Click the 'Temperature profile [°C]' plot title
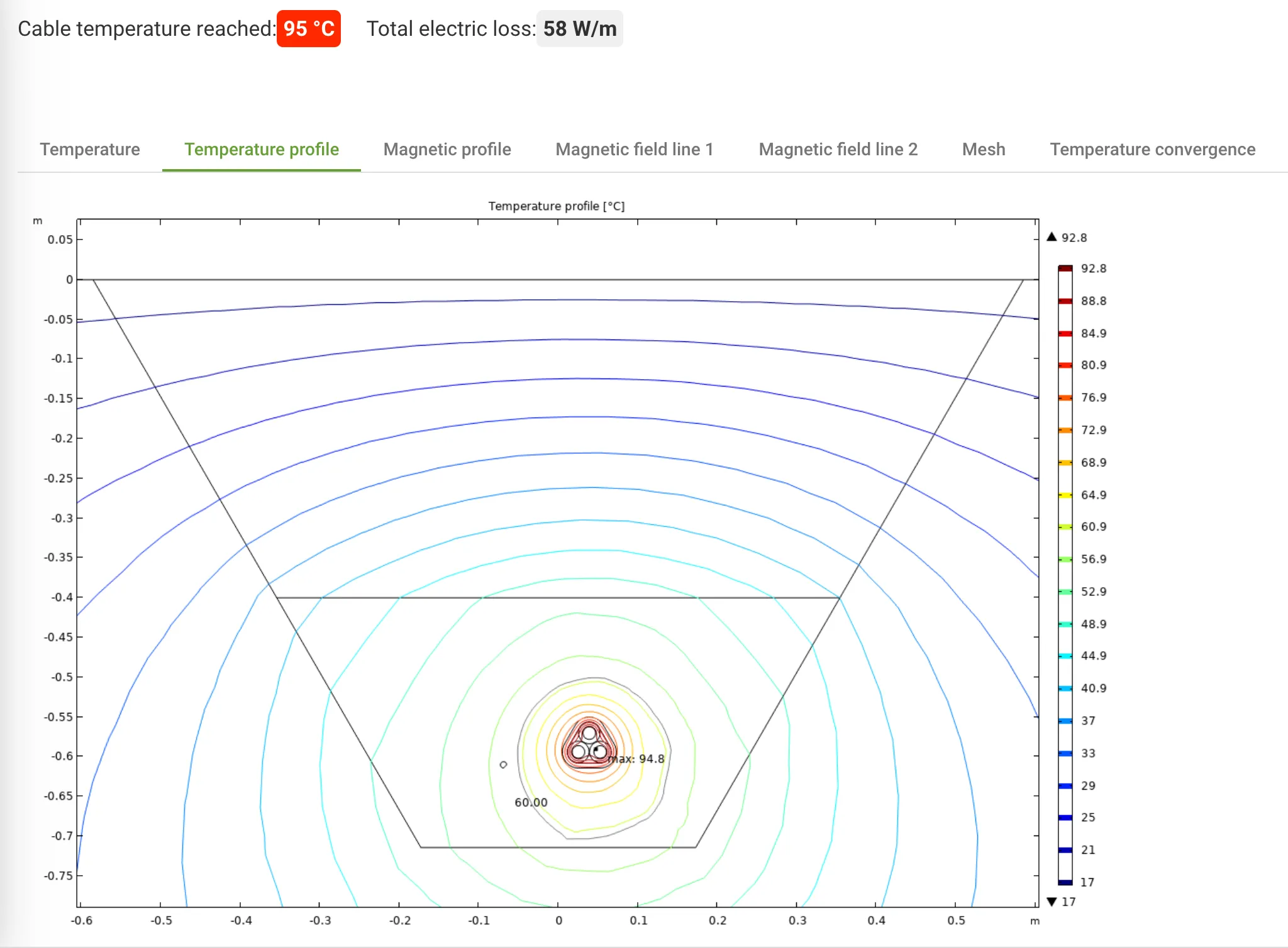 557,206
